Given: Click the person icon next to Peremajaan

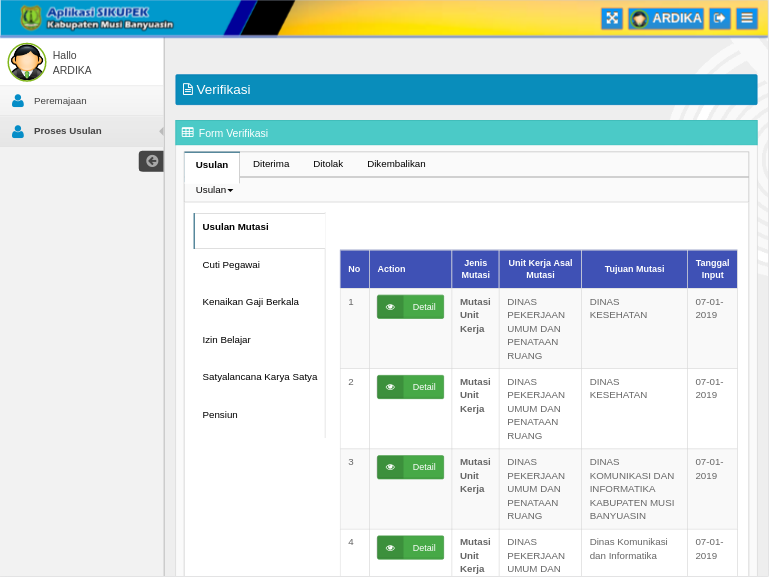Looking at the screenshot, I should click(x=18, y=100).
